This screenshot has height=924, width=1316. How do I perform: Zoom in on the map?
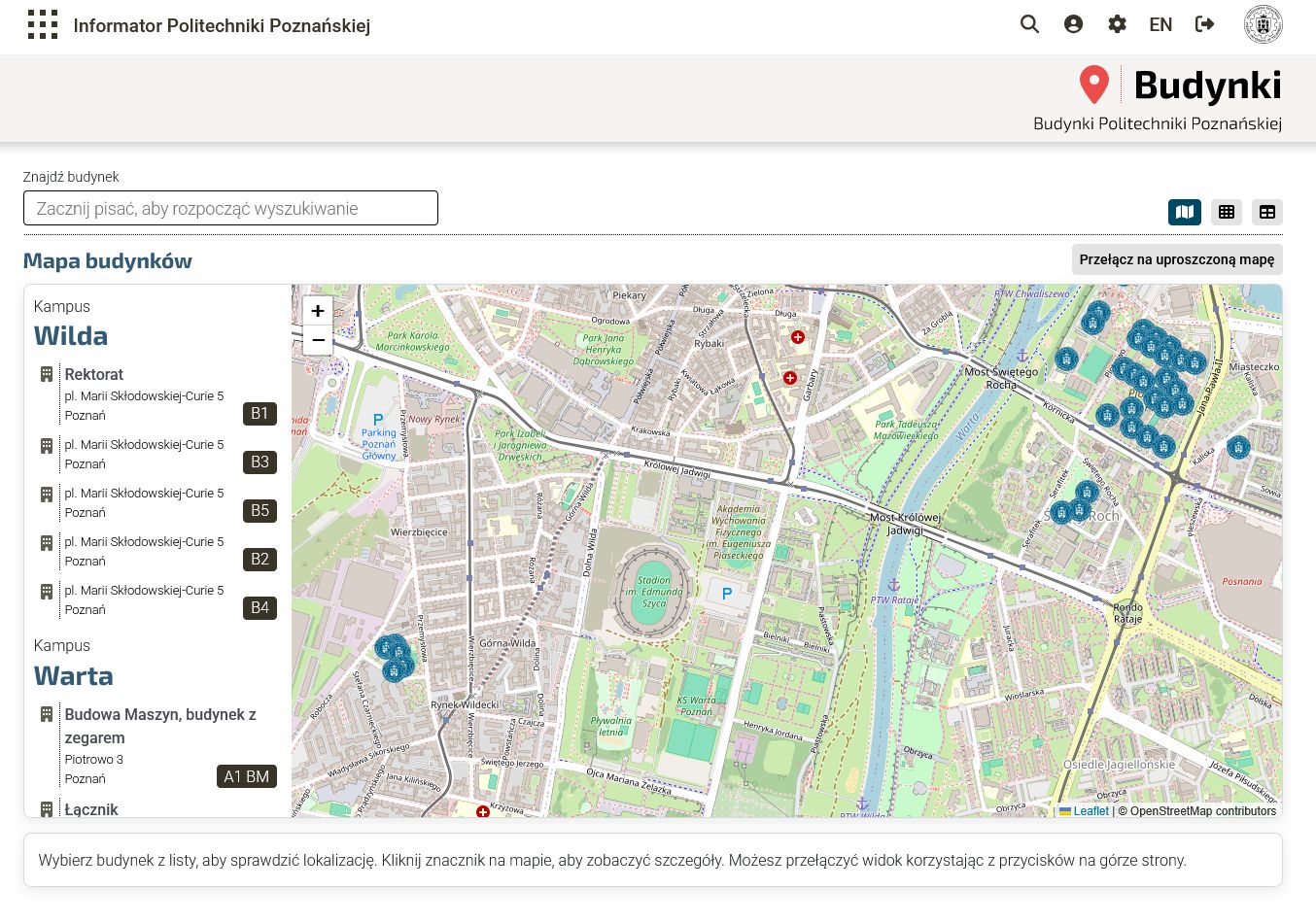[318, 311]
